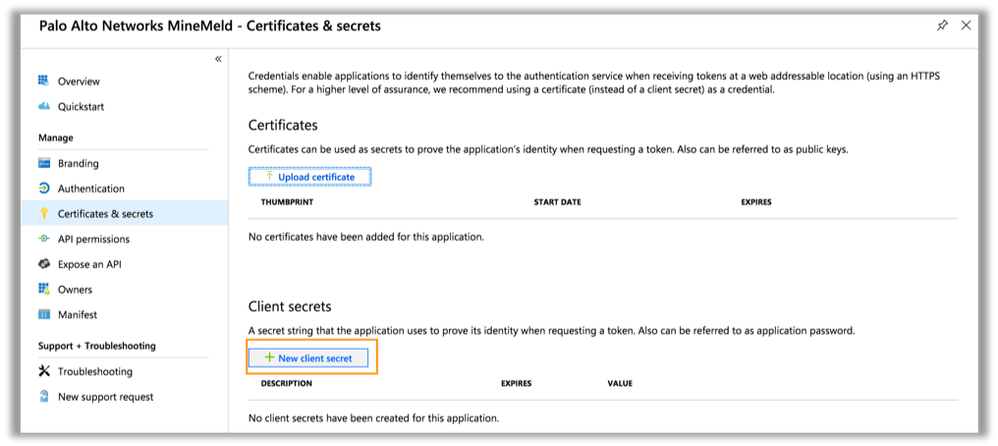Pin the blade with pin icon
Screen dimensions: 998x446
point(942,26)
